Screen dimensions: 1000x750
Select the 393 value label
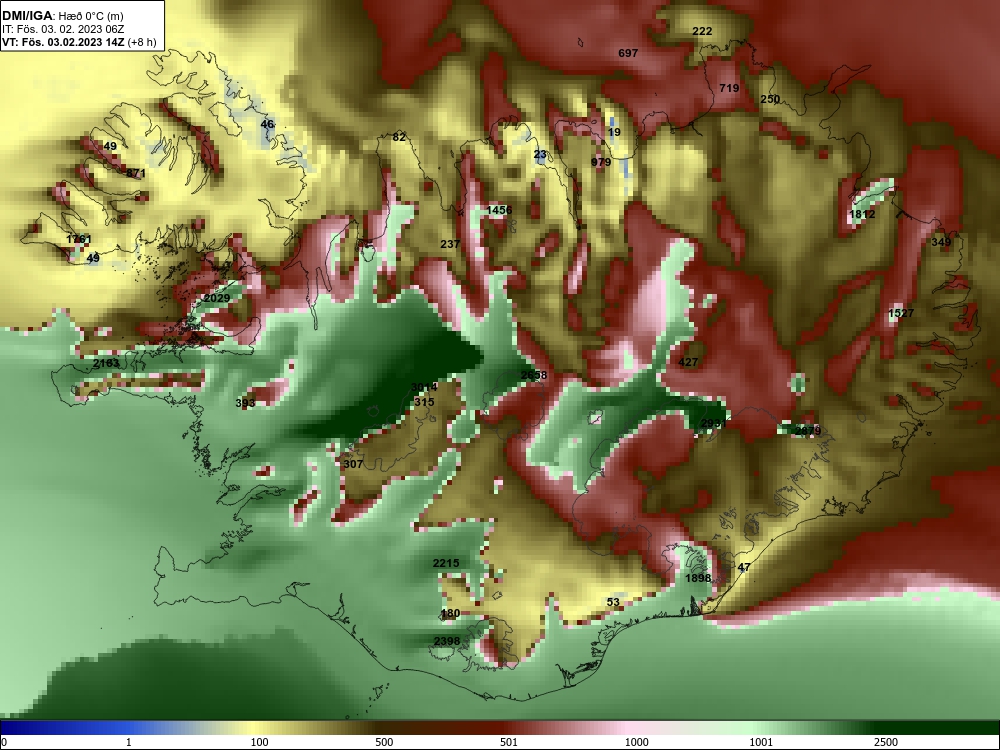point(246,402)
